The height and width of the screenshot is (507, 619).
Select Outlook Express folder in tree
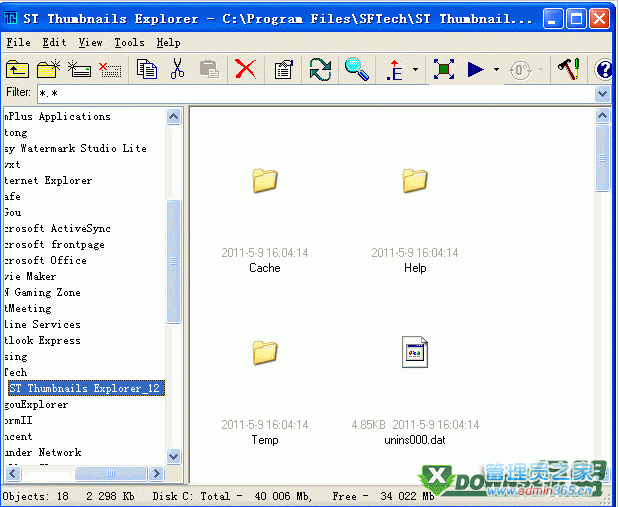point(43,340)
